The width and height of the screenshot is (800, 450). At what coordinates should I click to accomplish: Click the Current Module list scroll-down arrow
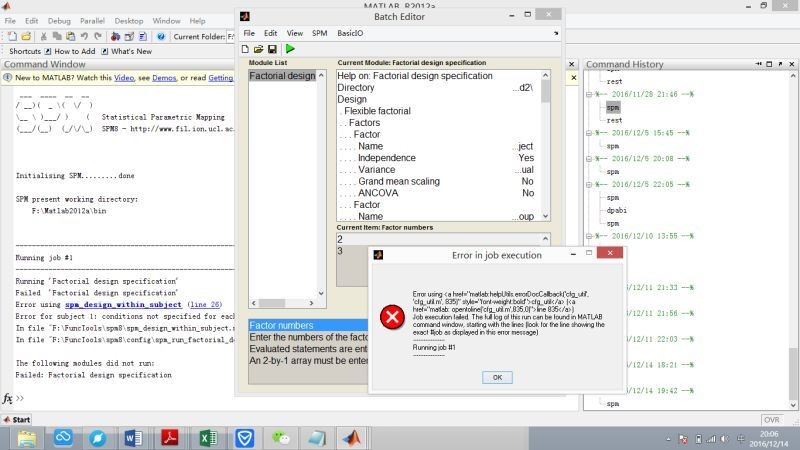(545, 216)
